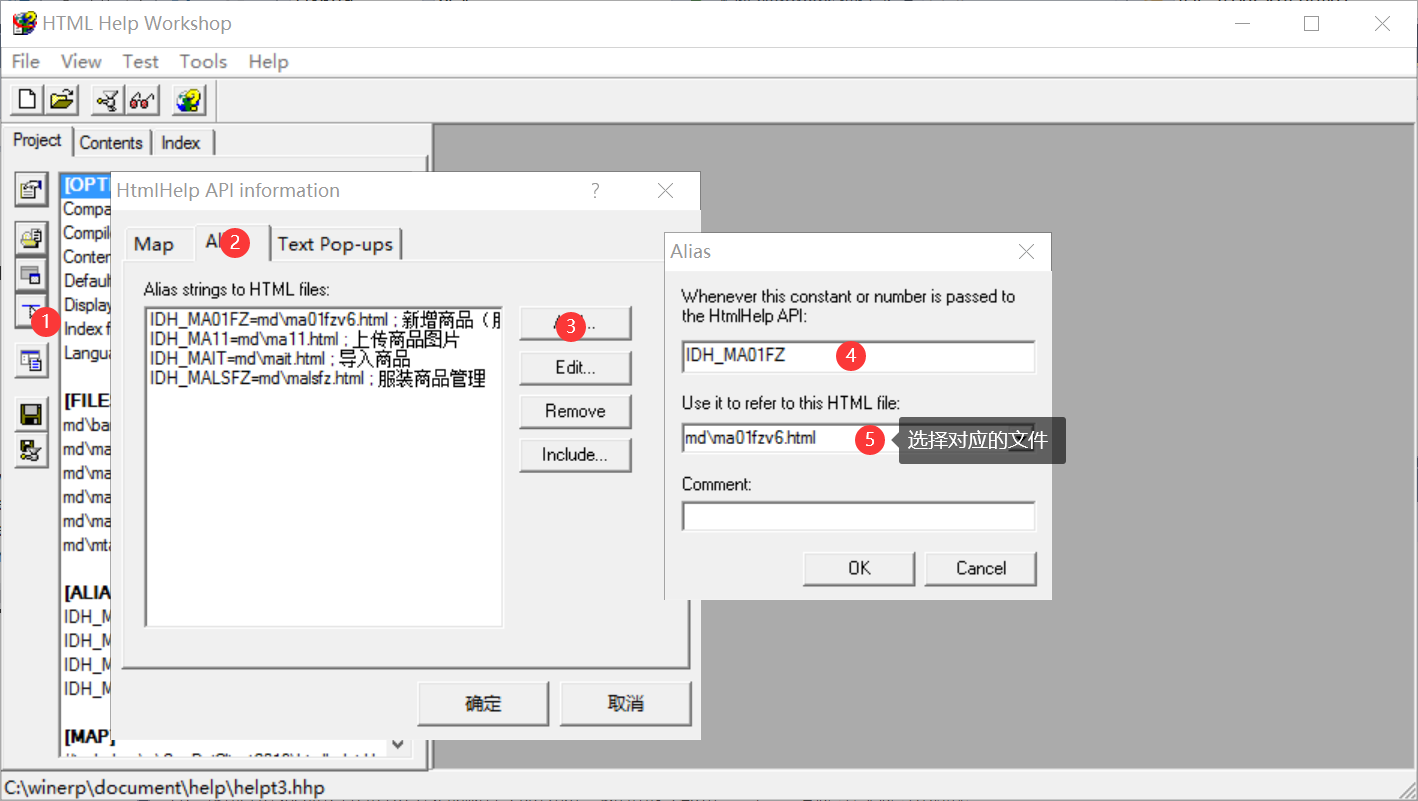Click the View compiled file glasses icon
This screenshot has width=1418, height=801.
click(143, 100)
